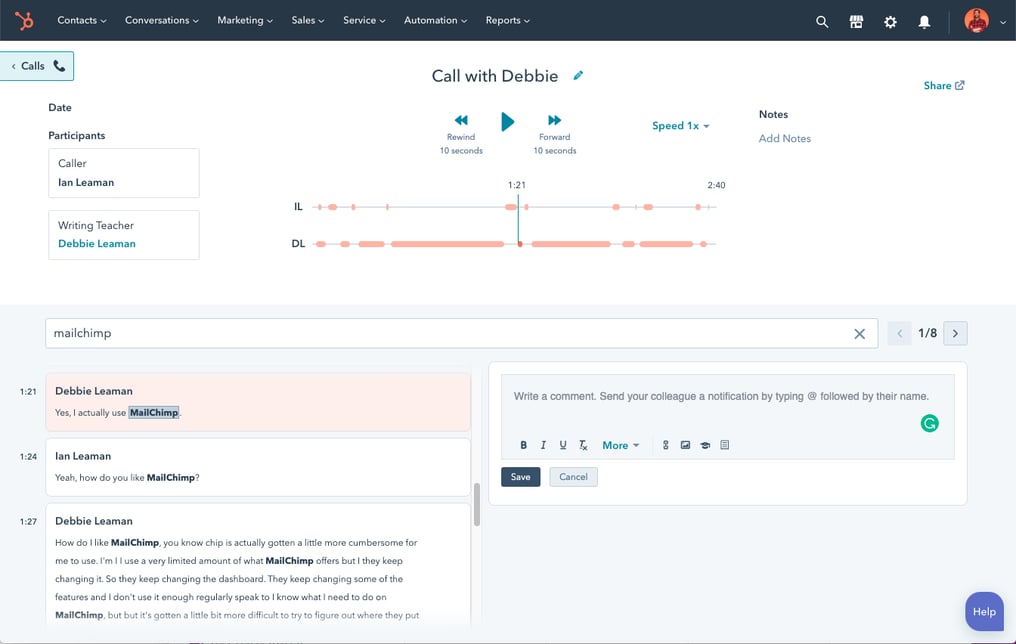This screenshot has width=1016, height=644.
Task: Open the Marketing menu
Action: point(245,21)
